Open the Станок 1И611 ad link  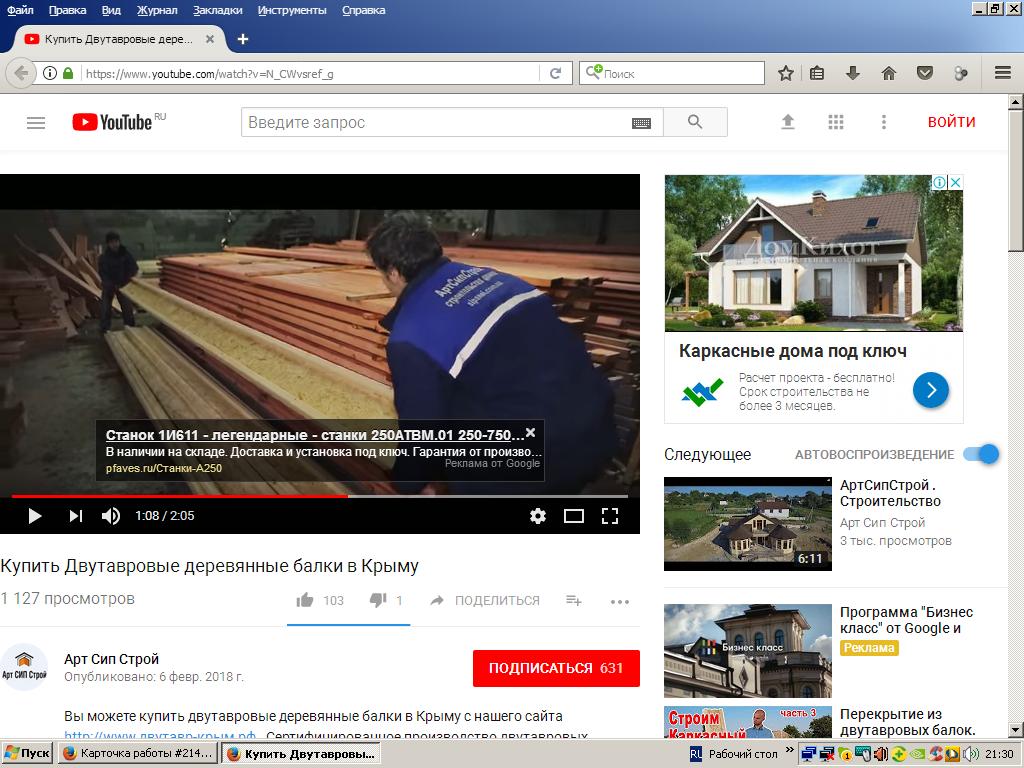coord(315,435)
